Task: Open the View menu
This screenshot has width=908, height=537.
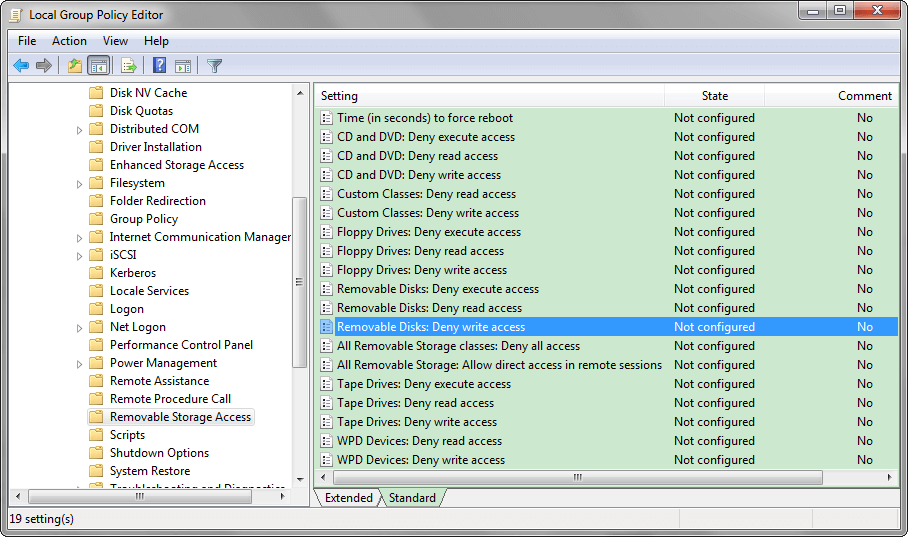Action: pos(115,41)
